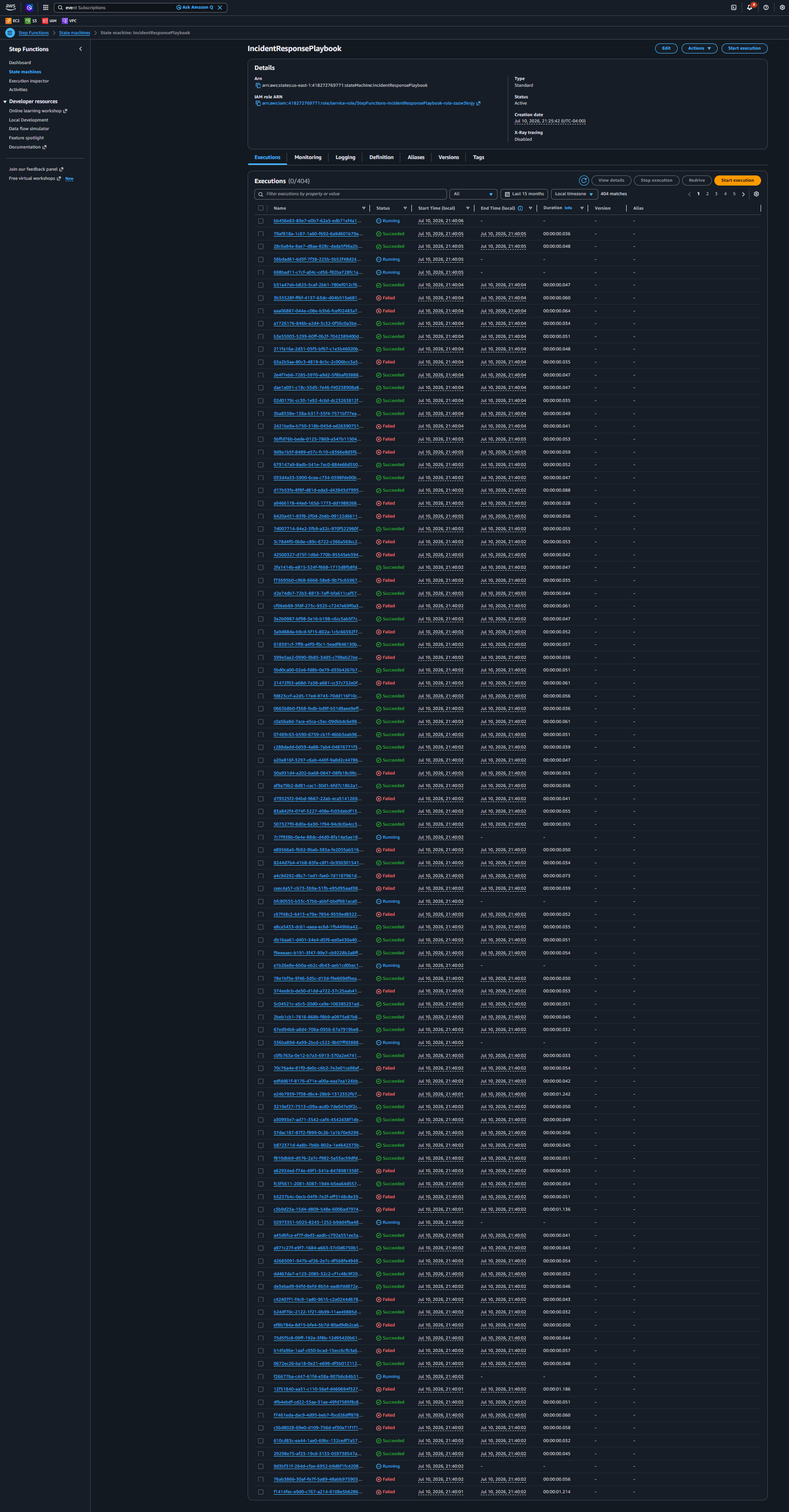This screenshot has height=1512, width=789.
Task: Open the Local timezone dropdown
Action: click(574, 194)
